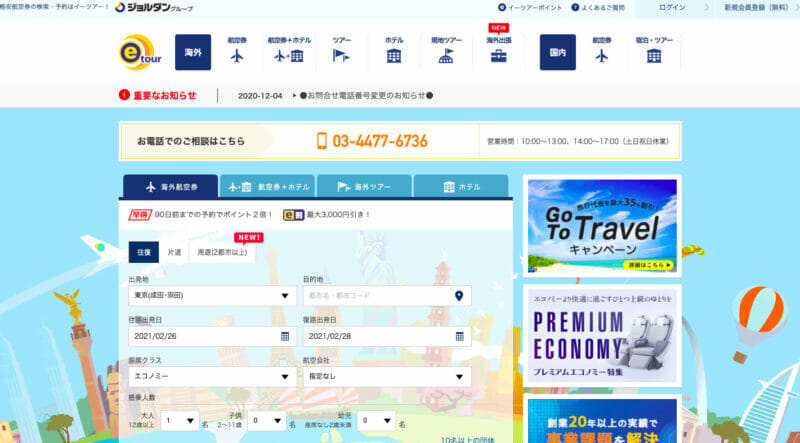Open the phone number change notice link
This screenshot has height=443, width=800.
(x=366, y=95)
